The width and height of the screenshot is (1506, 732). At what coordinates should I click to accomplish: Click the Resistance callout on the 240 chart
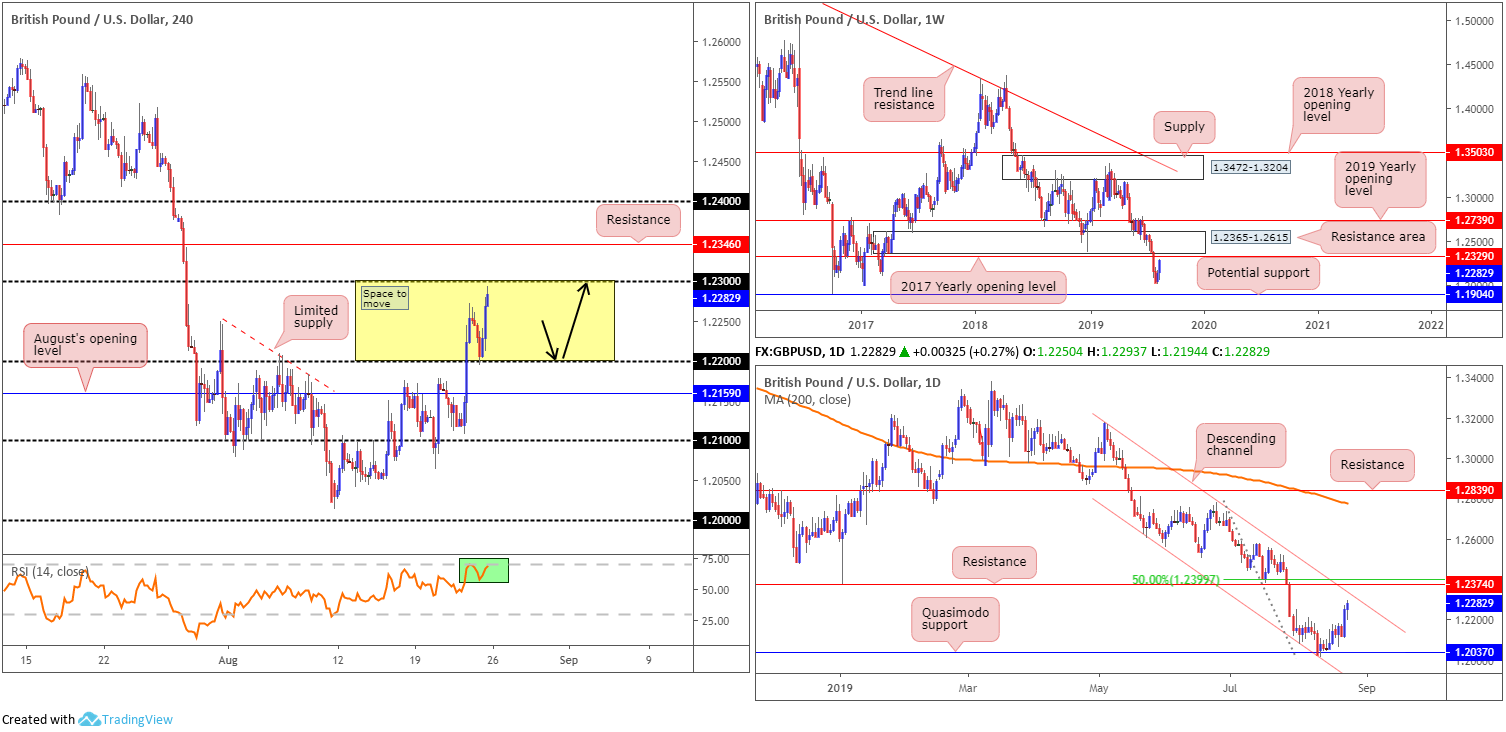click(638, 218)
